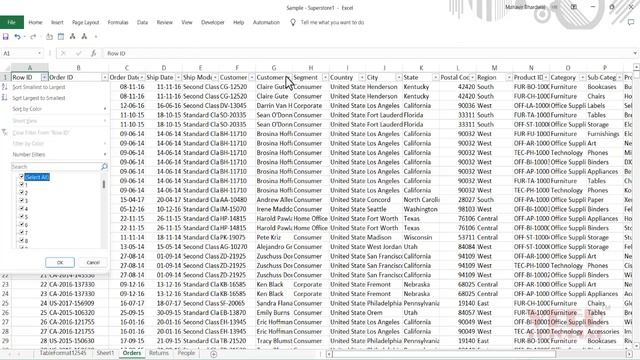Open comments pane icon at top right

(631, 22)
